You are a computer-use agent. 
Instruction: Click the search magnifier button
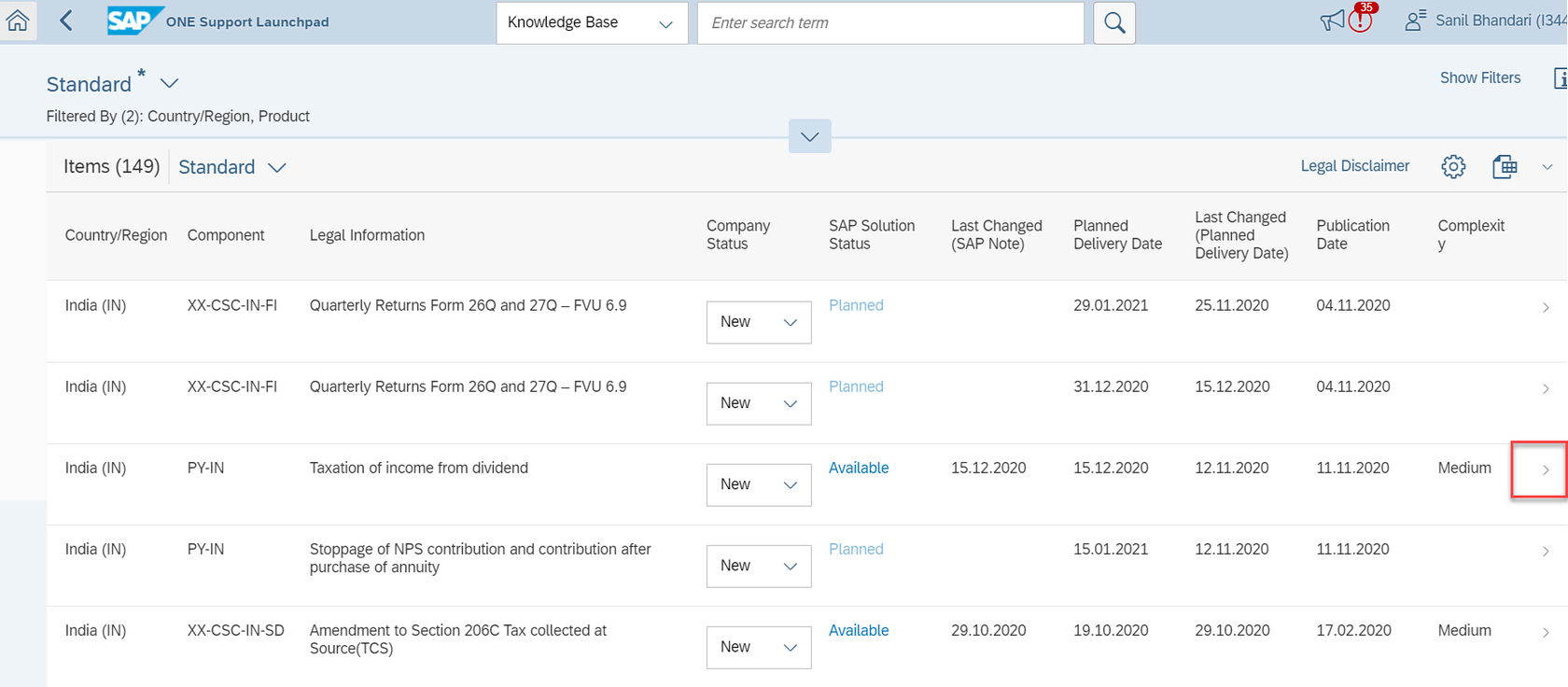[x=1114, y=22]
